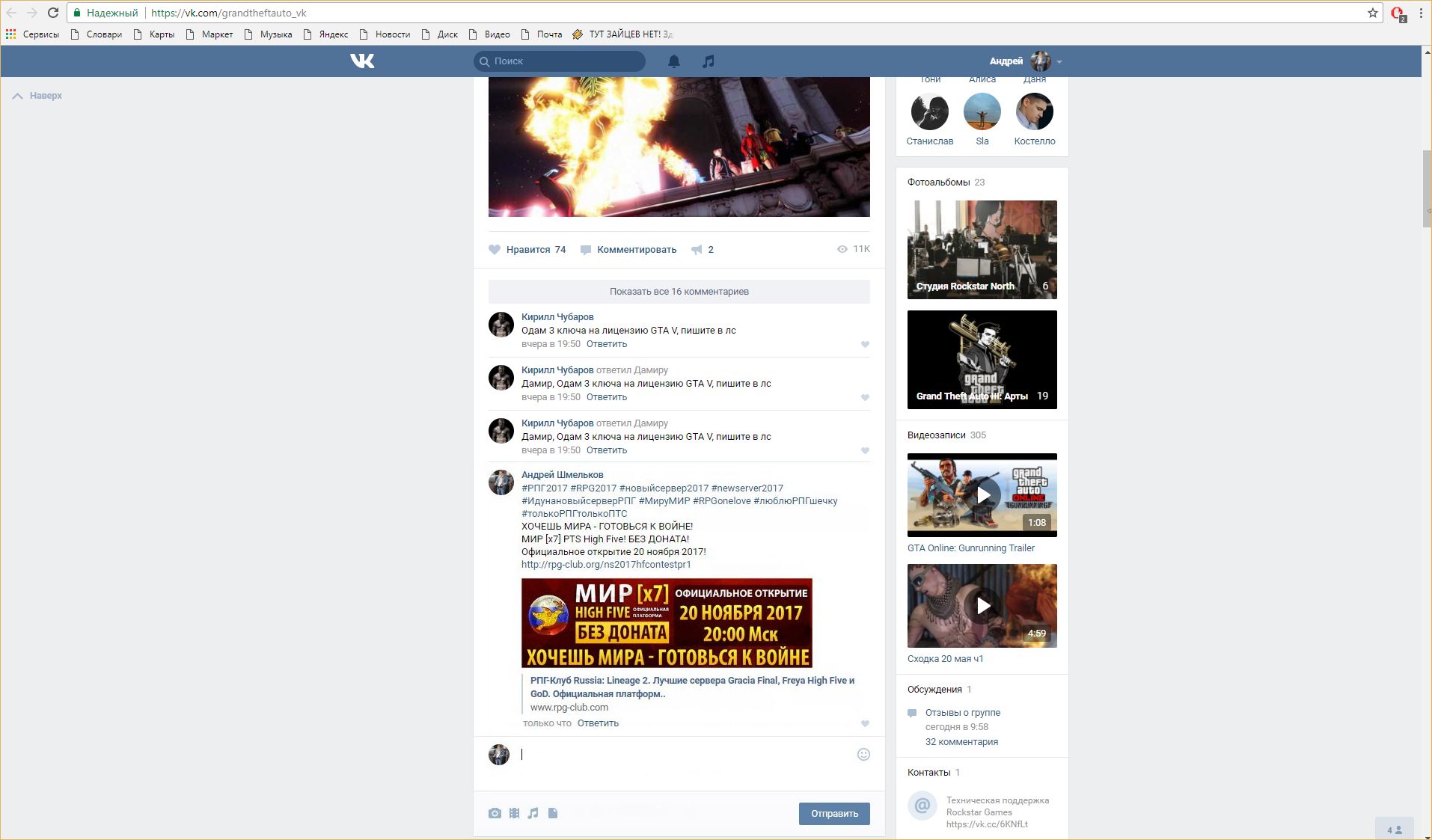Screen dimensions: 1432x840
Task: Open the Музыка bookmark
Action: (268, 34)
